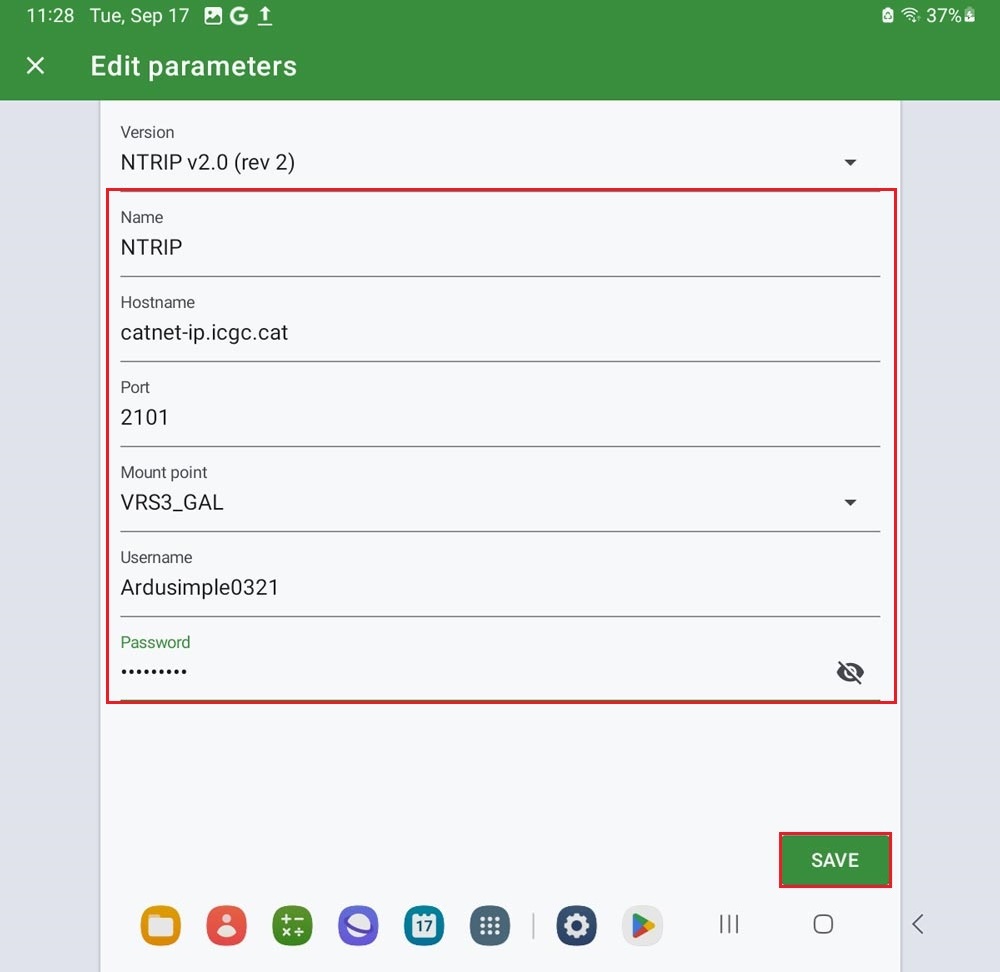
Task: Open Samsung Internet browser icon
Action: click(358, 925)
